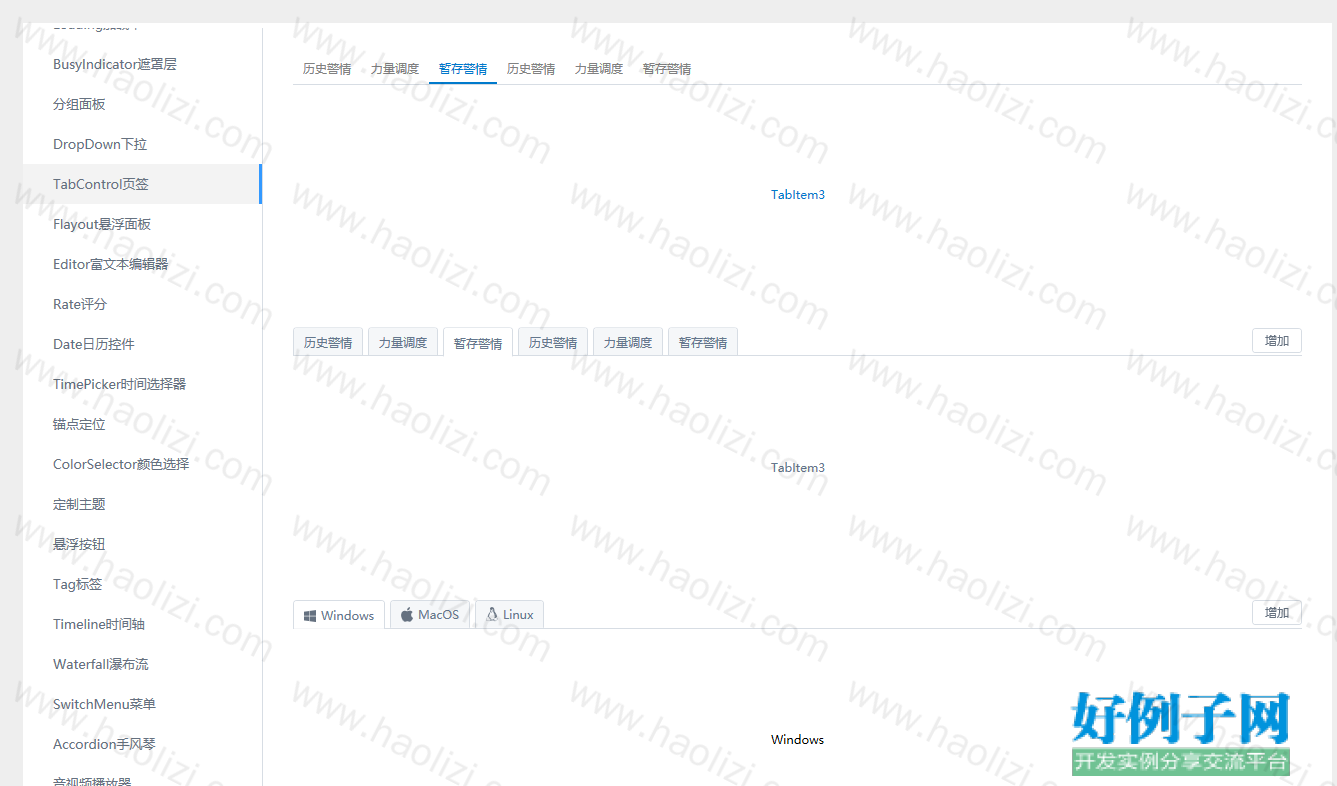The image size is (1337, 786).
Task: Go to Timeline时间轴 sidebar item
Action: 142,624
